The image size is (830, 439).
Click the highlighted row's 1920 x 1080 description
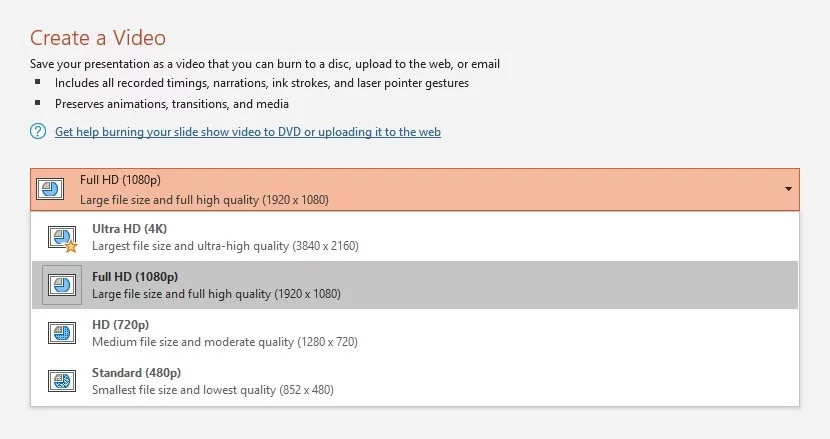point(216,294)
